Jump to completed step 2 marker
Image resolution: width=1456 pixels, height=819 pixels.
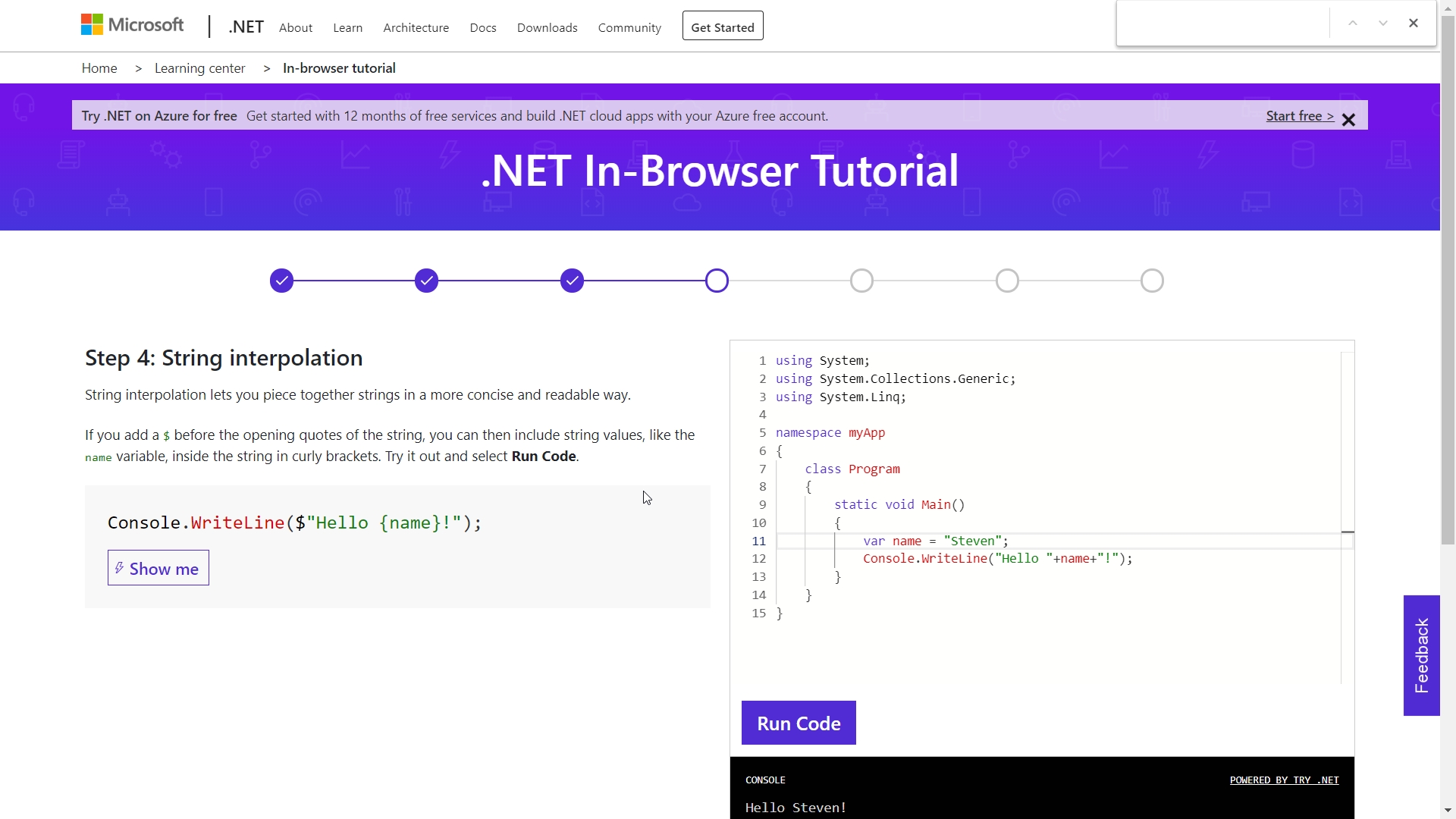(427, 281)
